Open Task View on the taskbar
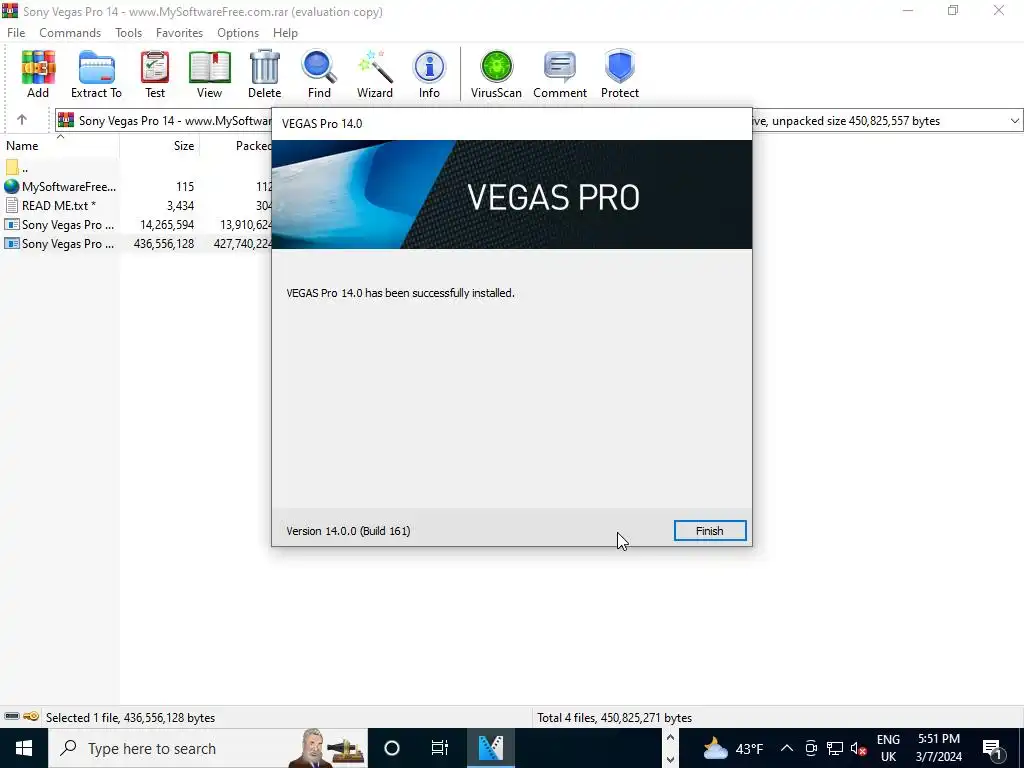The height and width of the screenshot is (768, 1024). [440, 748]
